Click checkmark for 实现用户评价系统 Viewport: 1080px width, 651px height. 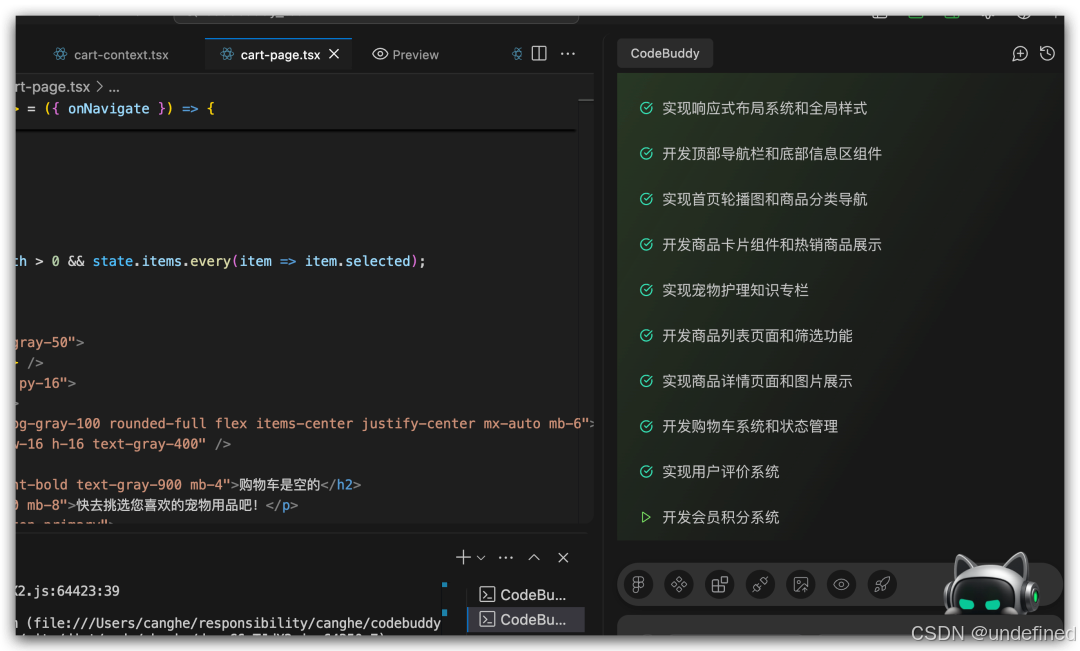646,472
